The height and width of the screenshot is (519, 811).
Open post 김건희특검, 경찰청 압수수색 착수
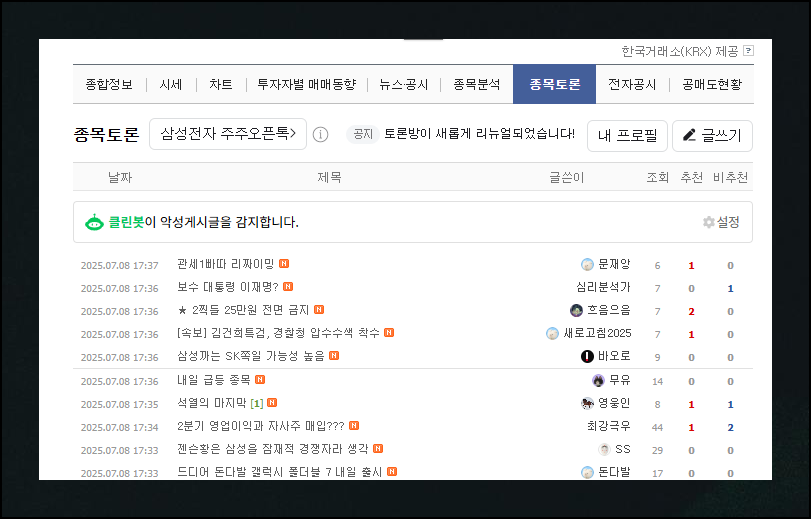[x=278, y=333]
